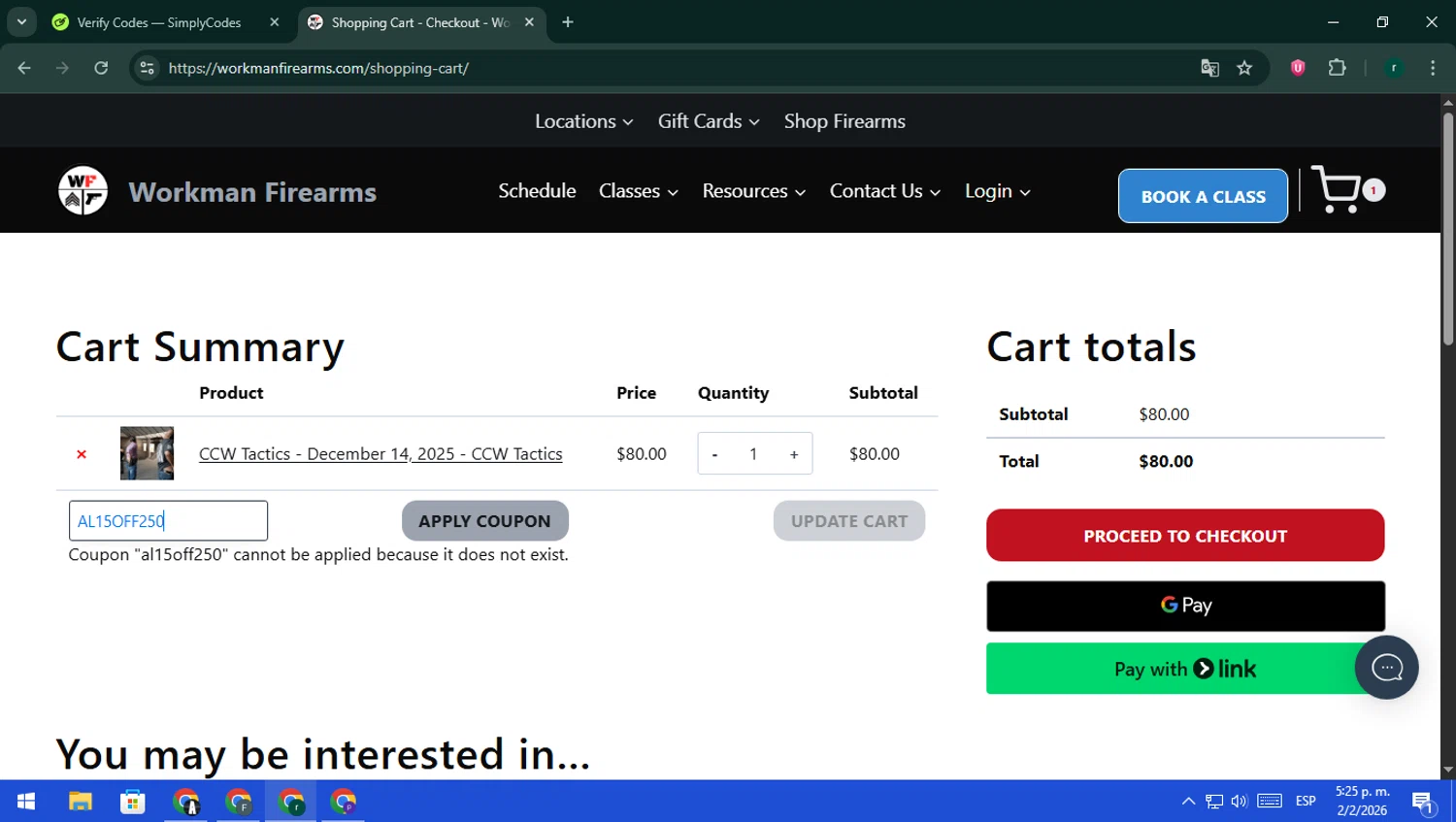Pay with Google Pay button
The width and height of the screenshot is (1456, 822).
click(1185, 606)
